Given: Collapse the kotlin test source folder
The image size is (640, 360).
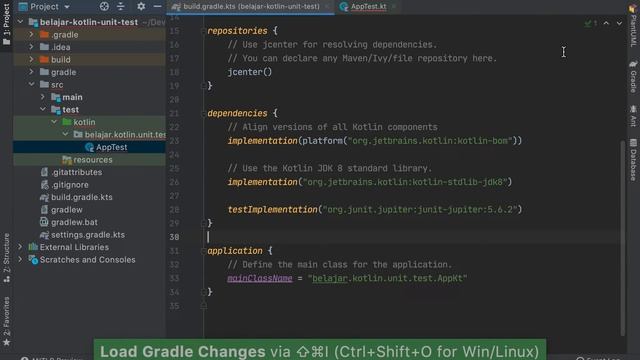Looking at the screenshot, I should pyautogui.click(x=54, y=122).
